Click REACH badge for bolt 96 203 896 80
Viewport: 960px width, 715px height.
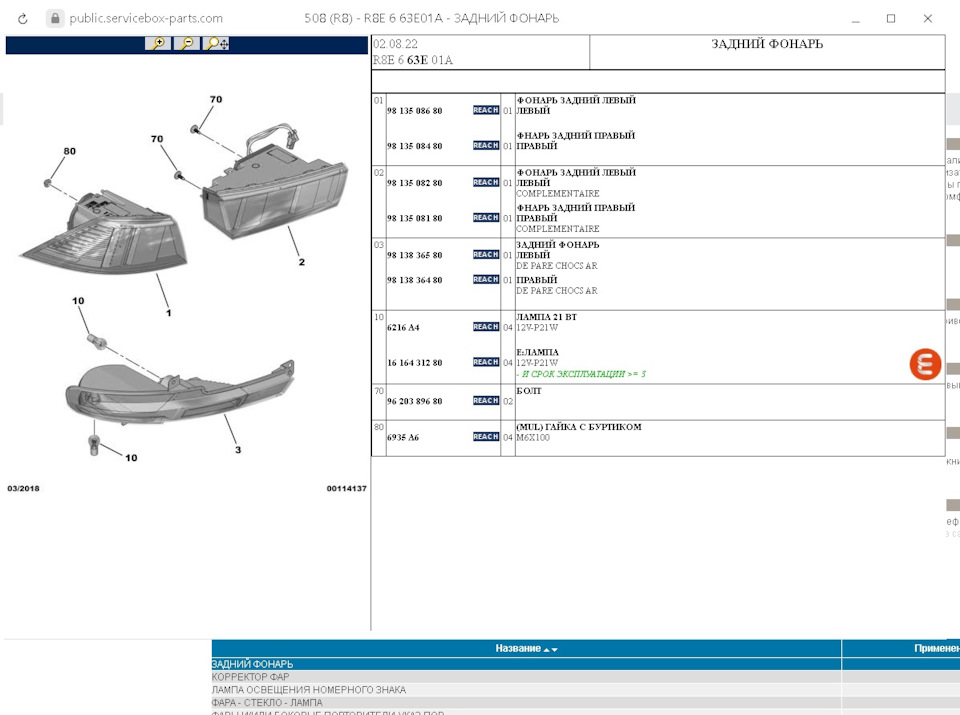tap(485, 400)
